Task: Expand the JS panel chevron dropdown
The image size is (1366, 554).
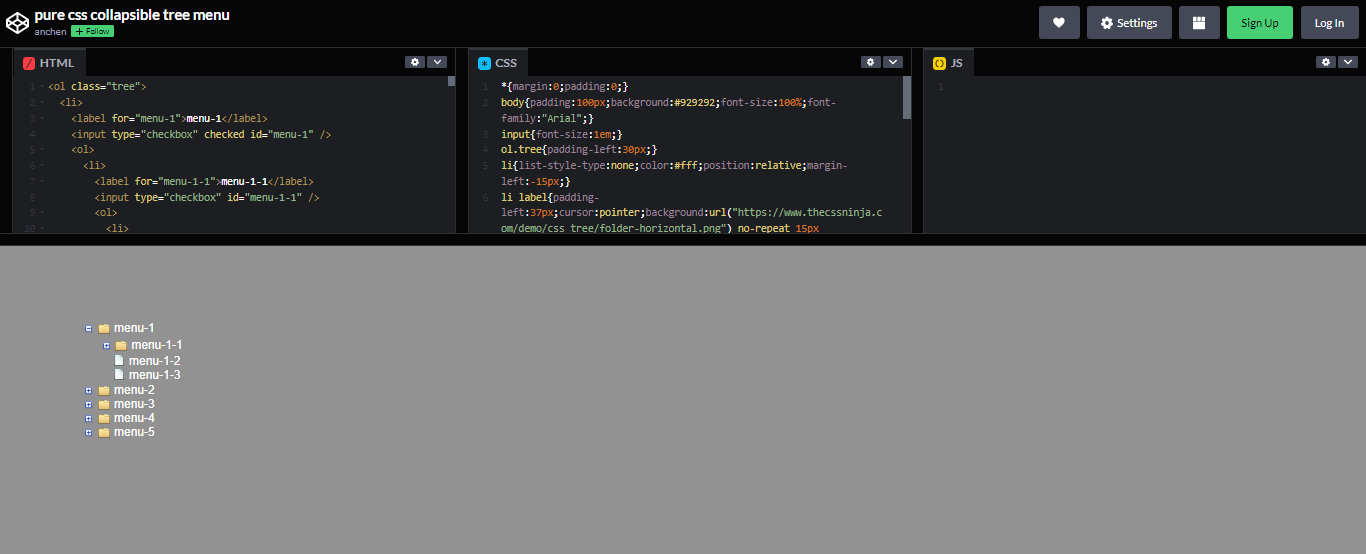Action: coord(1348,62)
